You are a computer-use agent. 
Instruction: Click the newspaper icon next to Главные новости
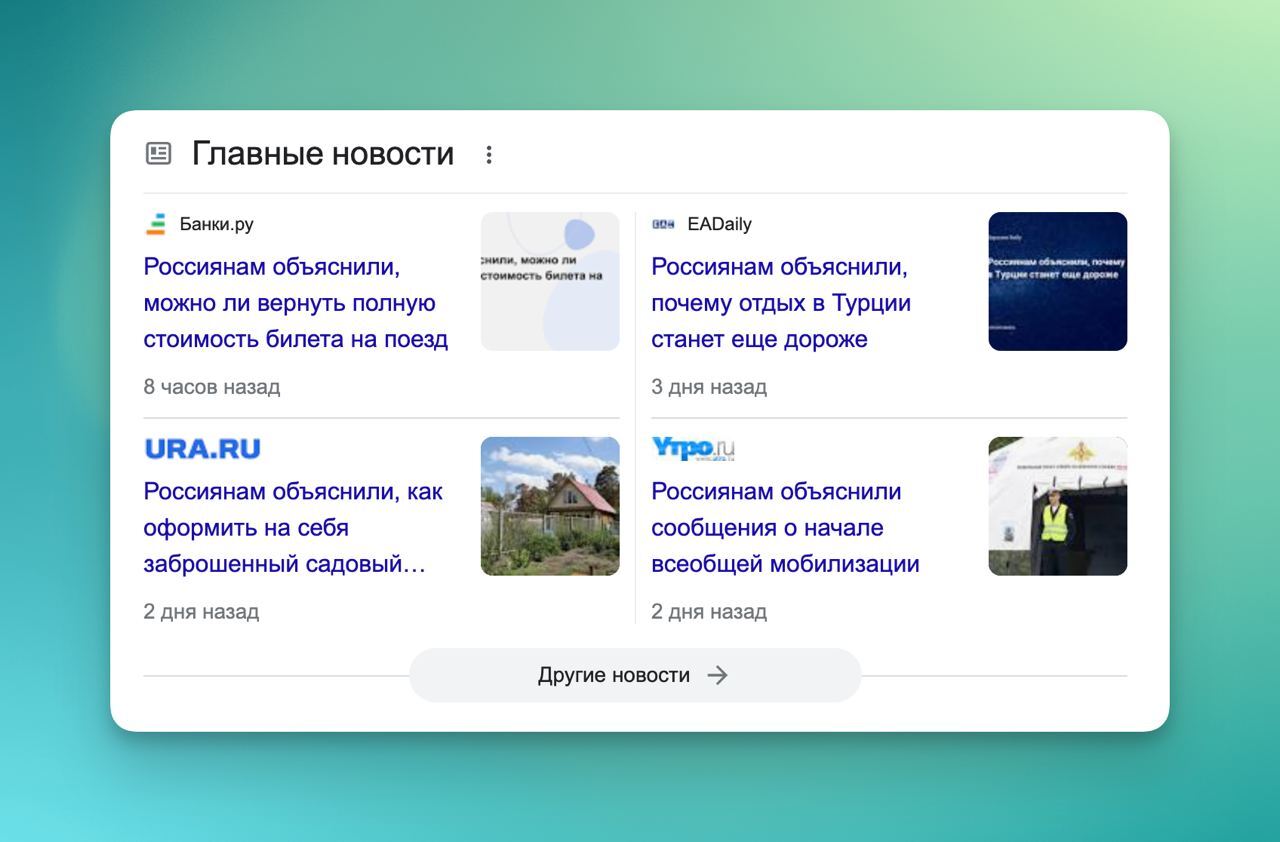(158, 153)
